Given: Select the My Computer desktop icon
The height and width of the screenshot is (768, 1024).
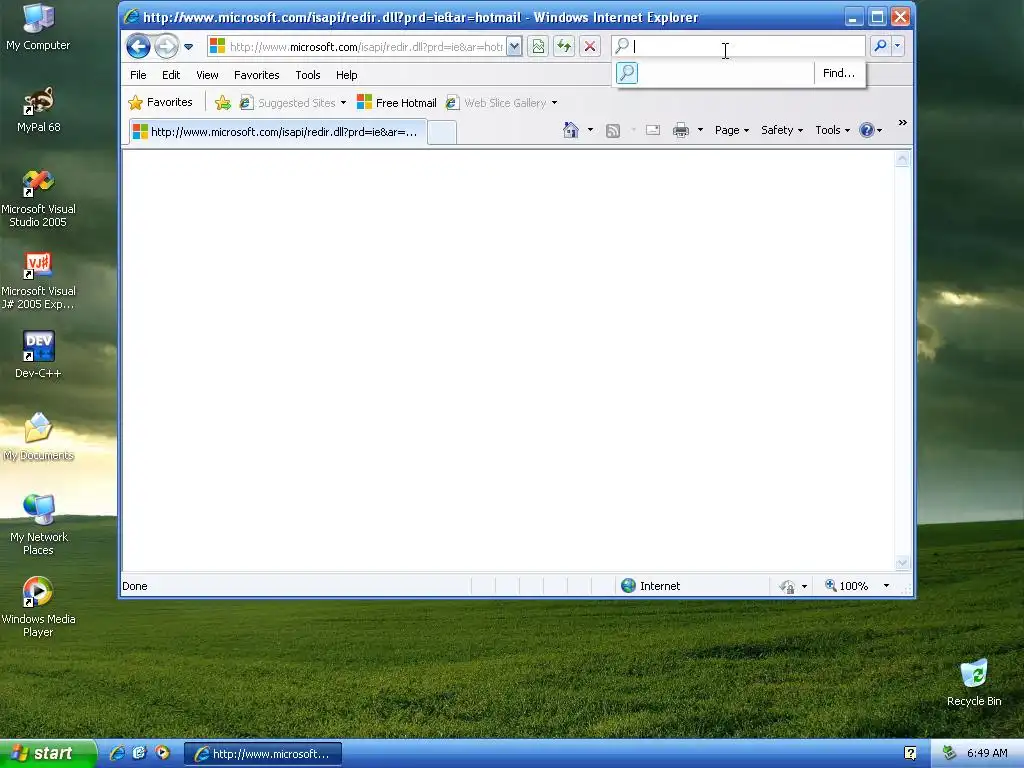Looking at the screenshot, I should point(38,27).
